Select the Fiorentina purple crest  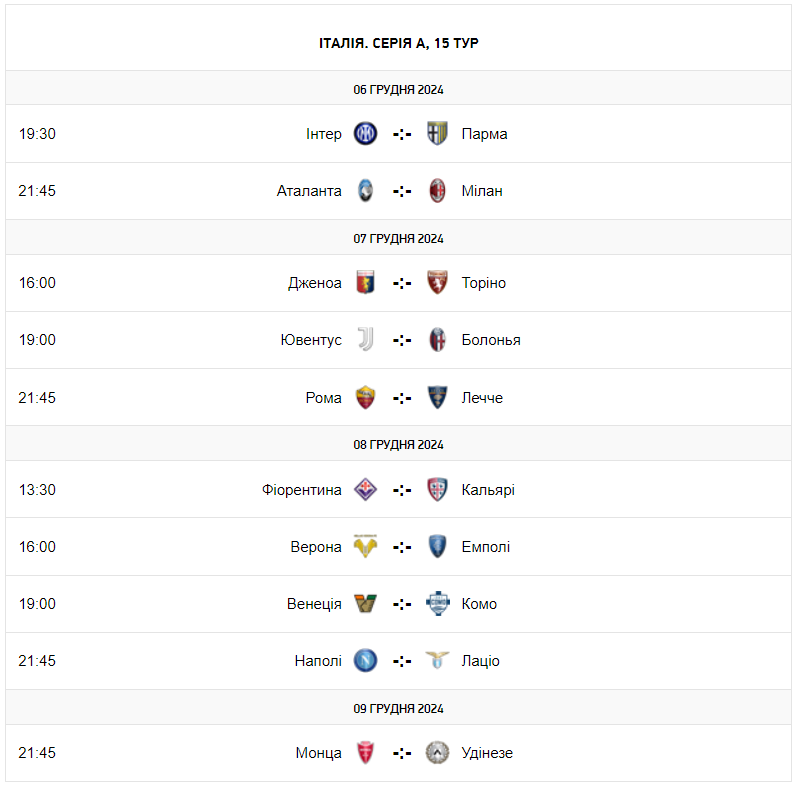point(366,490)
